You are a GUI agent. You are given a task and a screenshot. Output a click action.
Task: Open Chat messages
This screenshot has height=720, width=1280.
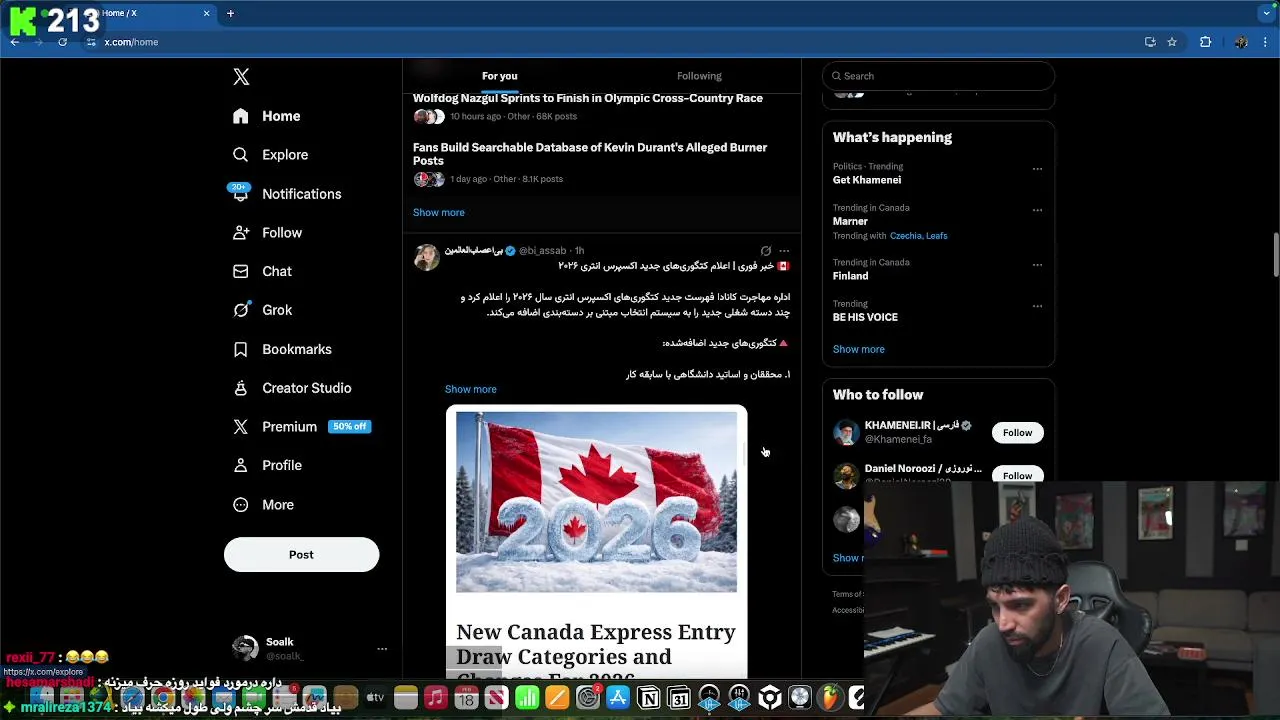(x=262, y=271)
